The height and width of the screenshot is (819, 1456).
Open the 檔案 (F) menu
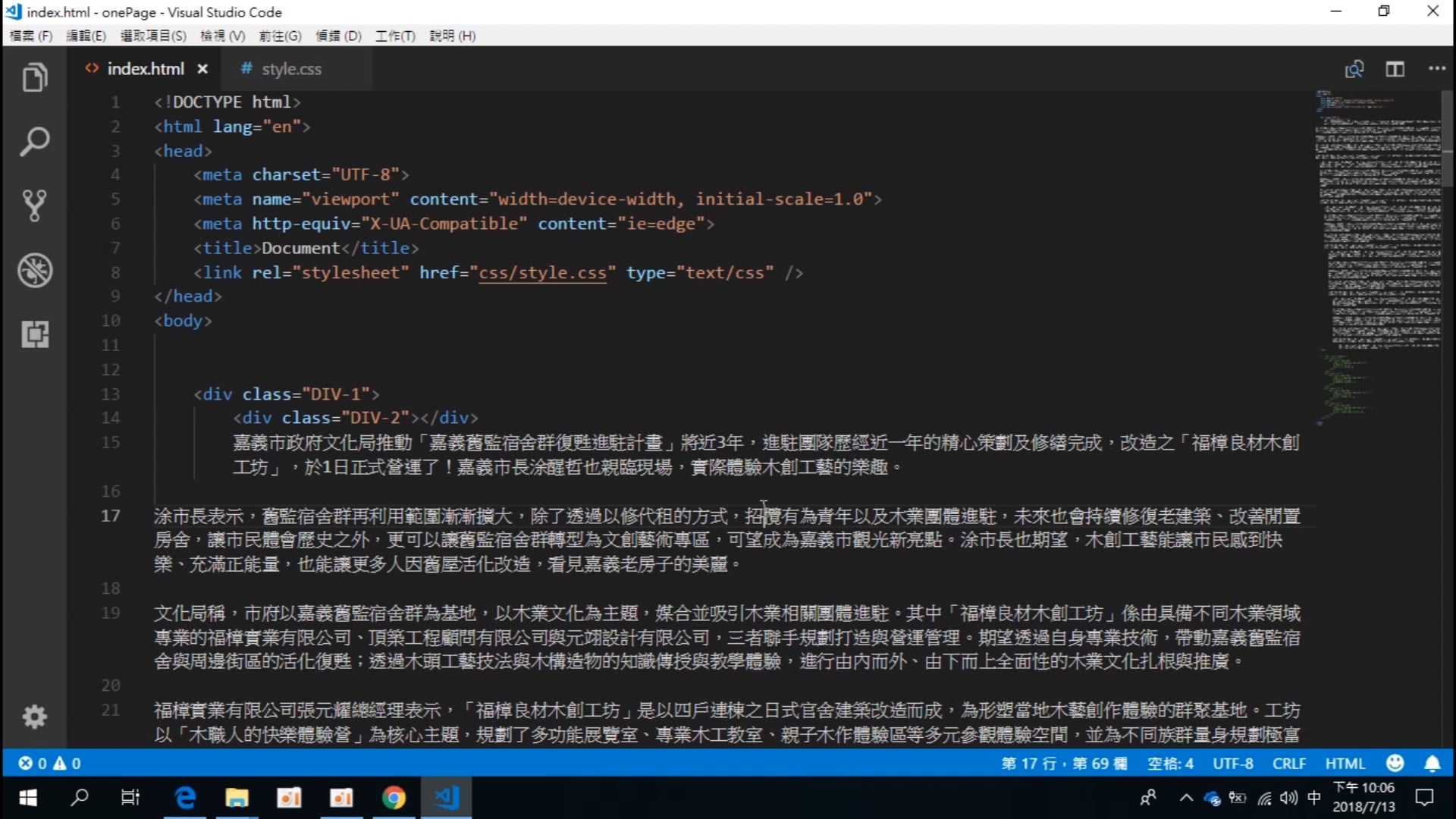pyautogui.click(x=31, y=36)
